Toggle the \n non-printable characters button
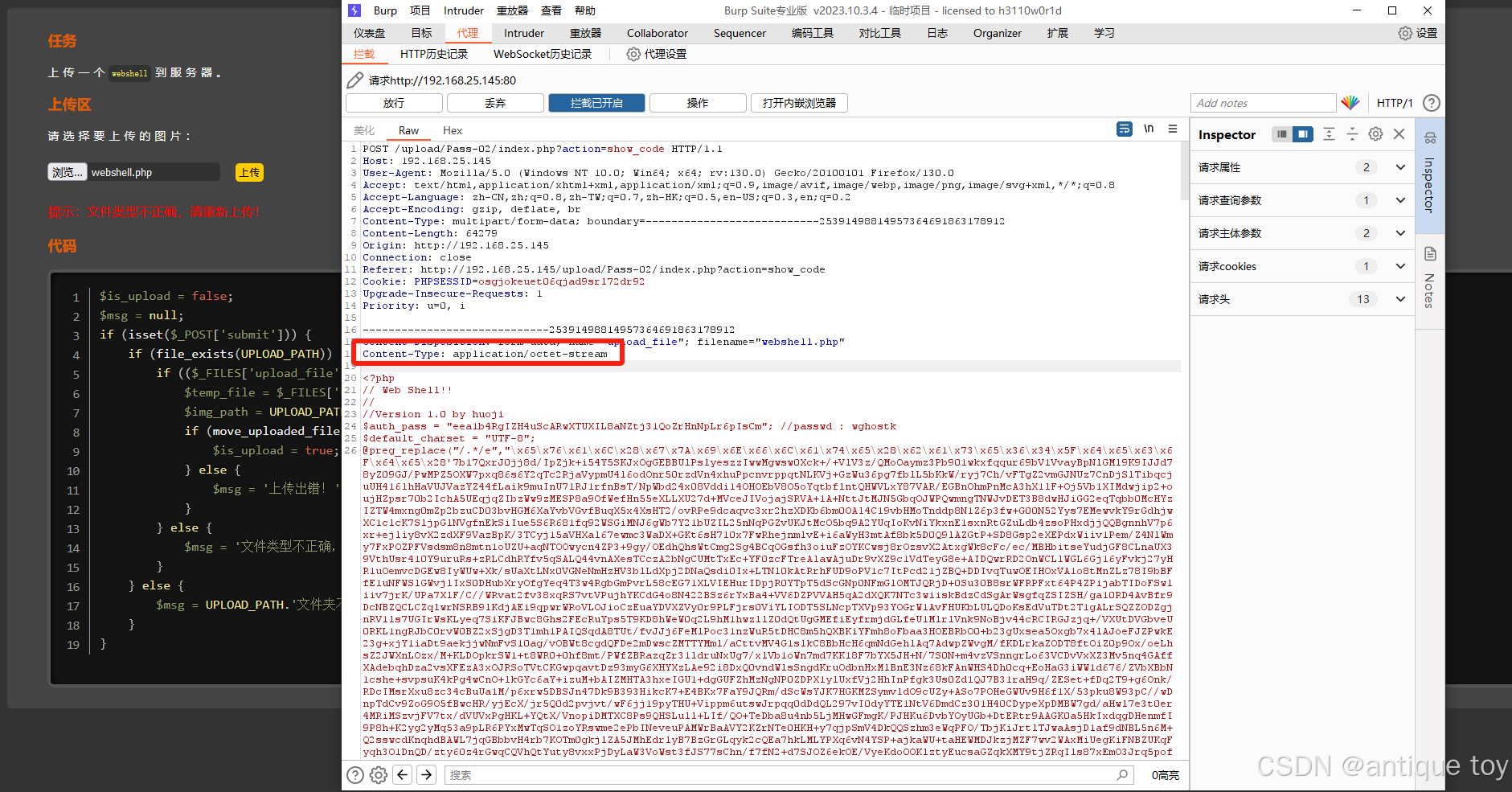This screenshot has width=1512, height=792. point(1149,129)
